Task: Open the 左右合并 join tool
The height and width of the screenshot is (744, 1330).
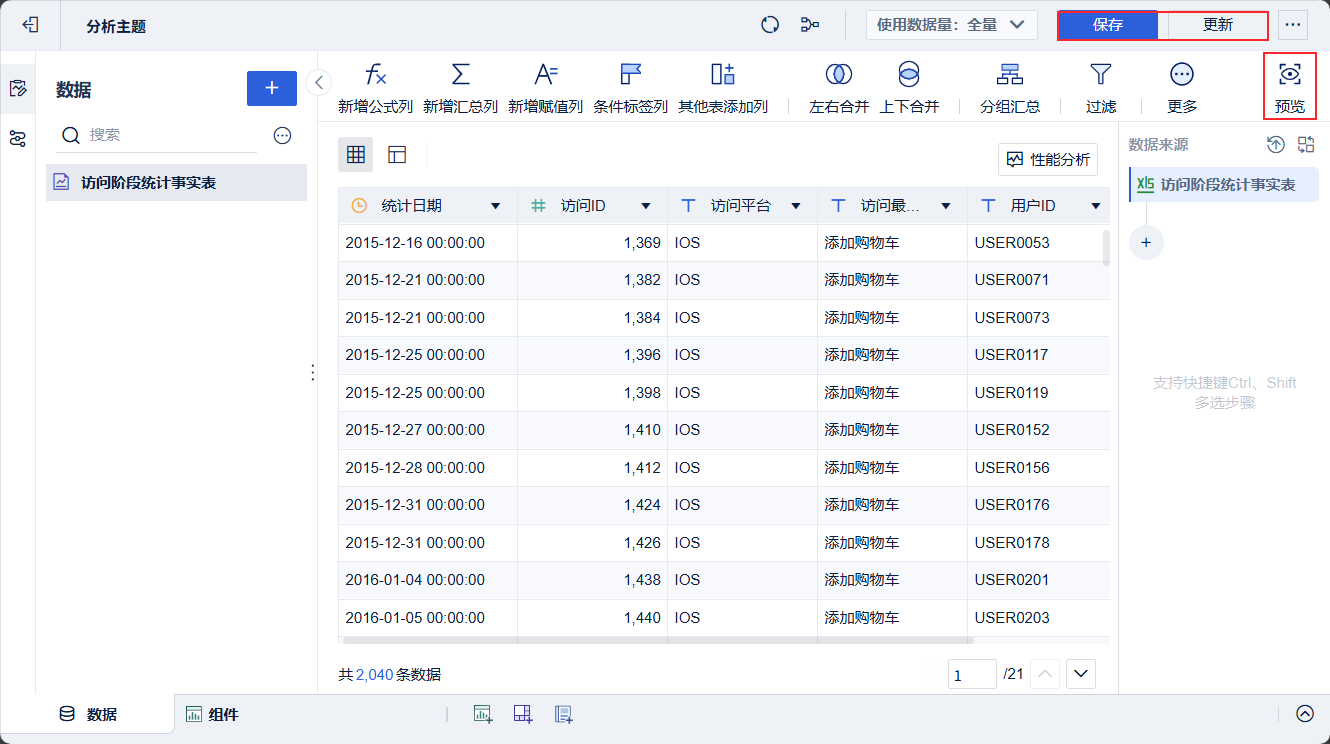Action: pyautogui.click(x=838, y=75)
